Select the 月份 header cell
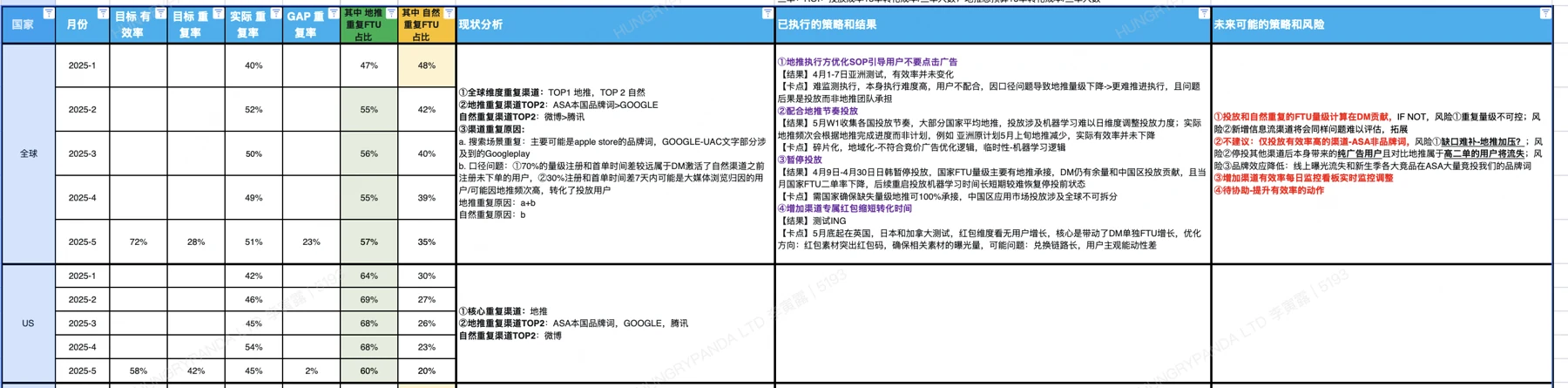The image size is (1568, 388). pos(83,24)
